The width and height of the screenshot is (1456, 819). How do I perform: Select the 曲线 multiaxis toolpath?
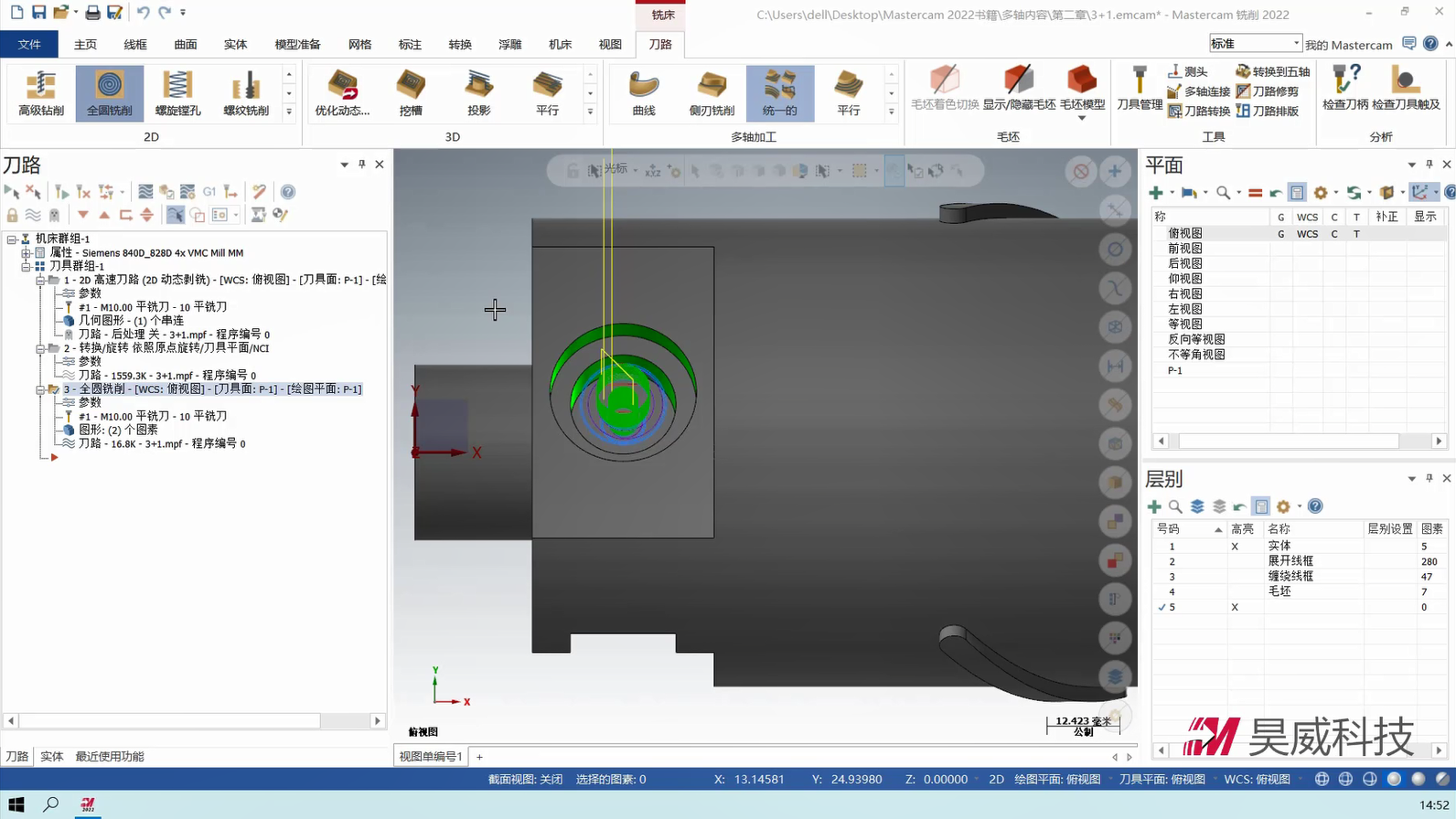coord(644,93)
